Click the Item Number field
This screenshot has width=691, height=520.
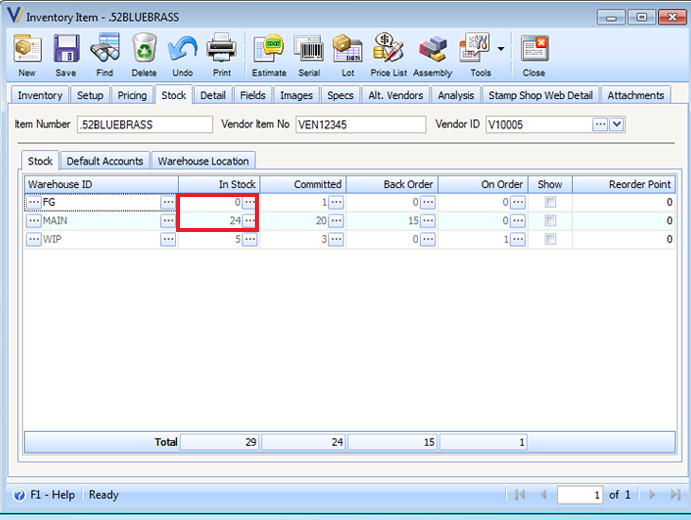click(x=145, y=125)
